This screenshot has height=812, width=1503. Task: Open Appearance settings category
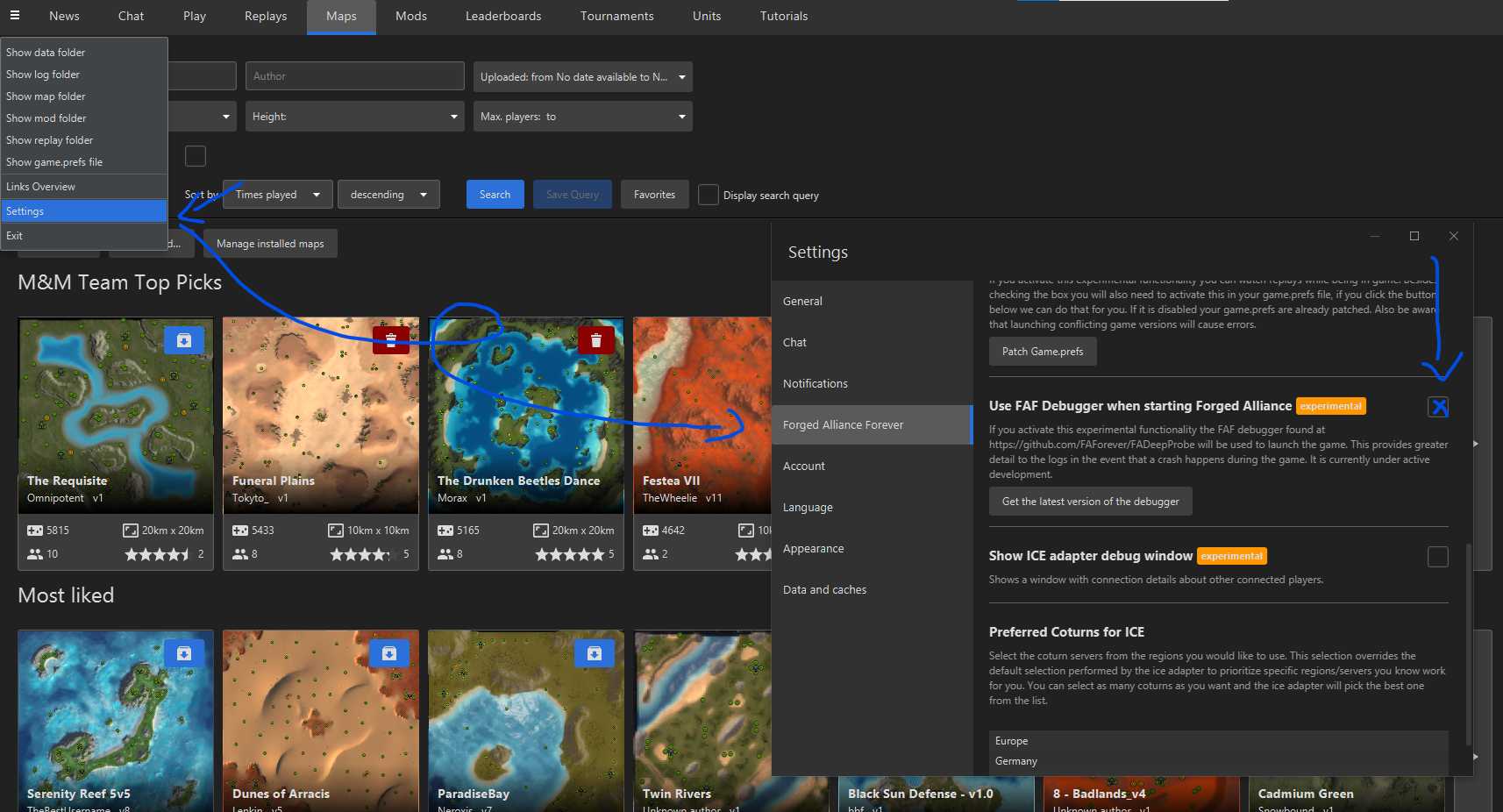[873, 548]
